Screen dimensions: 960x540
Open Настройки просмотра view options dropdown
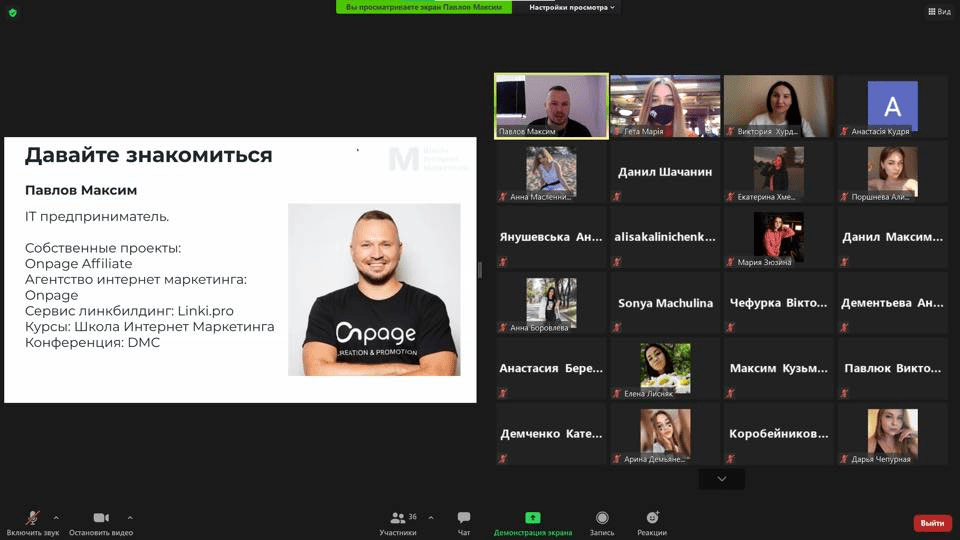tap(572, 7)
